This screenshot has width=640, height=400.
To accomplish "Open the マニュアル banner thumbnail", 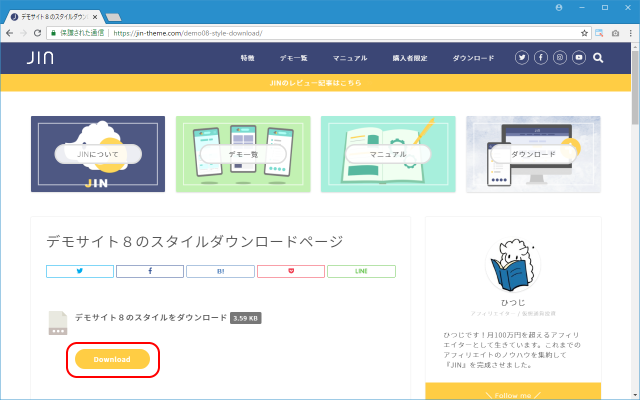I will pyautogui.click(x=387, y=154).
